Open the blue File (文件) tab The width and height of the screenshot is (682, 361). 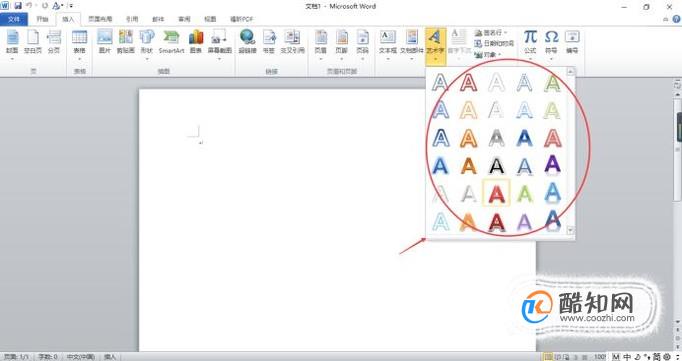coord(14,19)
